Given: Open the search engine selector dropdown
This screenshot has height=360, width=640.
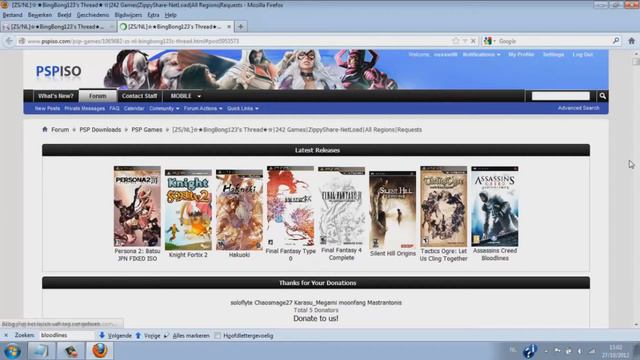Looking at the screenshot, I should (x=489, y=41).
